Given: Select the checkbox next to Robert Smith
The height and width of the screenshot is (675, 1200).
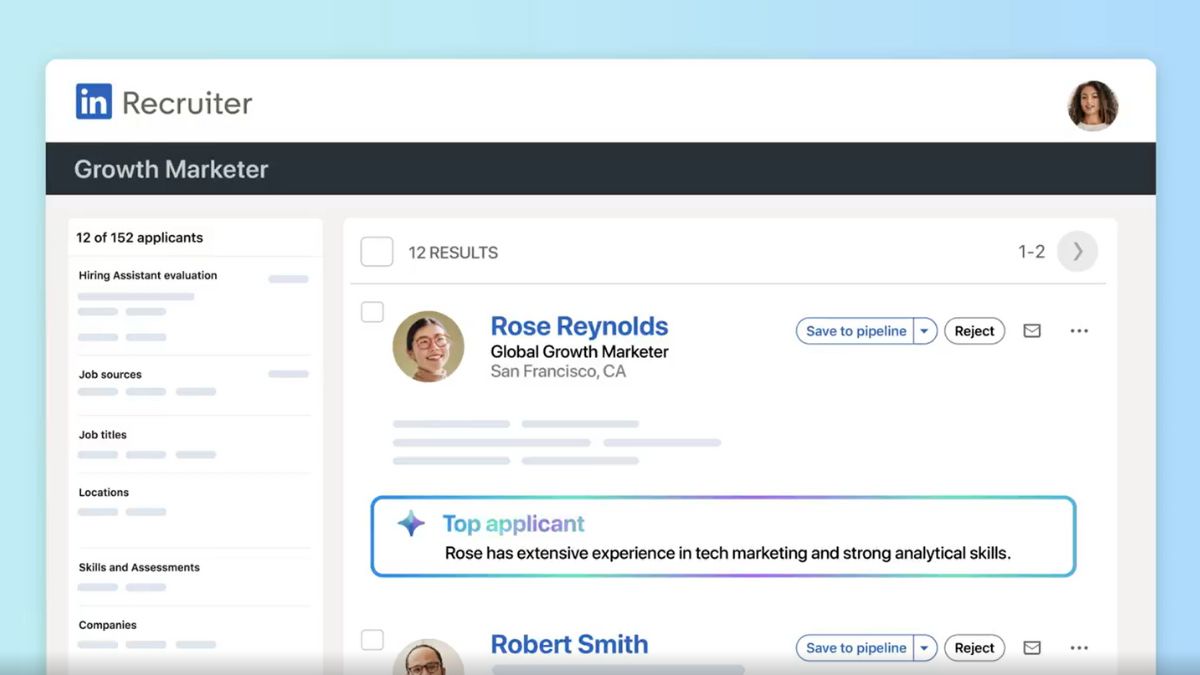Looking at the screenshot, I should 371,640.
